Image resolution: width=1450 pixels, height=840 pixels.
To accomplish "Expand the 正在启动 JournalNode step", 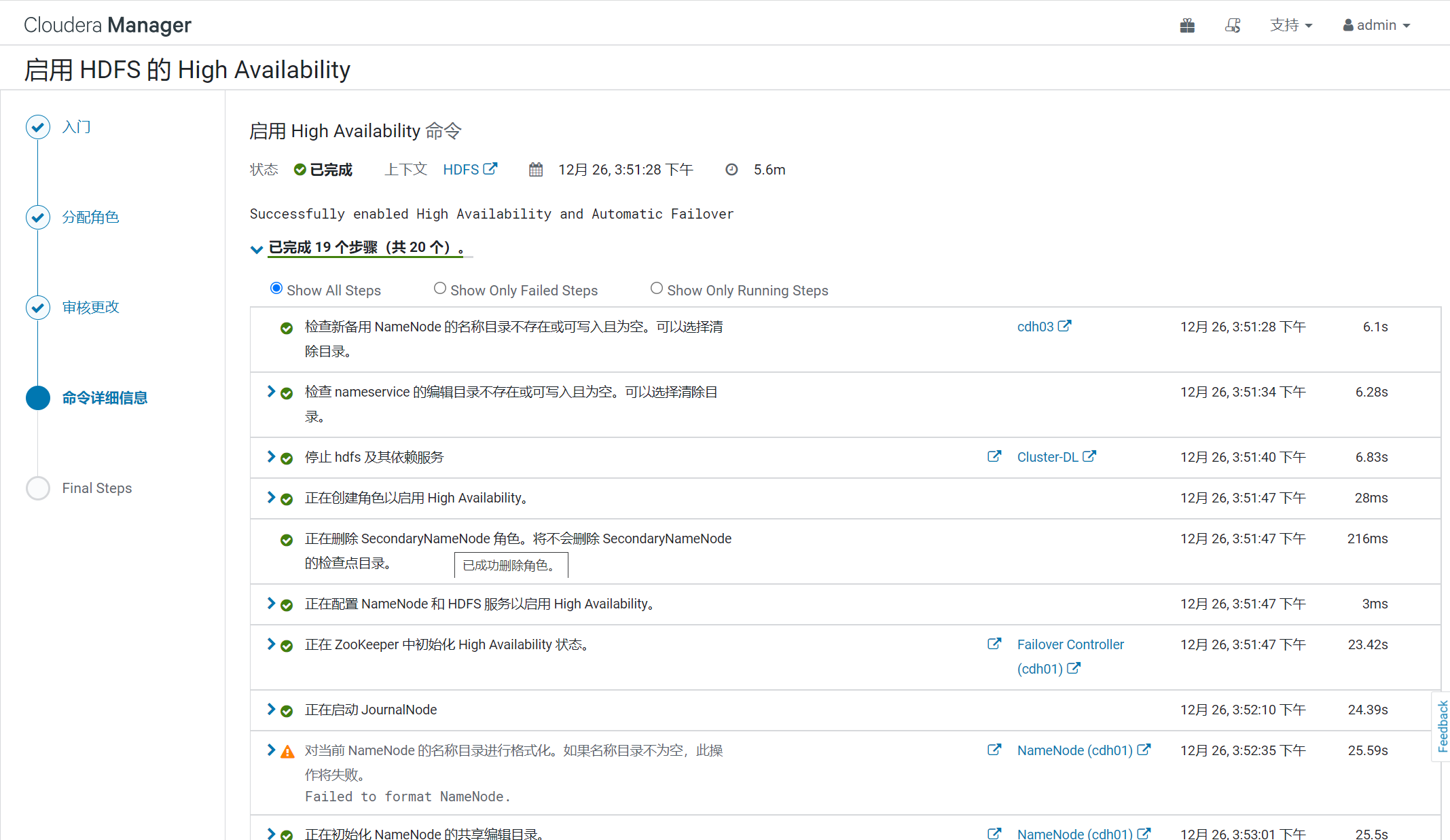I will coord(271,709).
